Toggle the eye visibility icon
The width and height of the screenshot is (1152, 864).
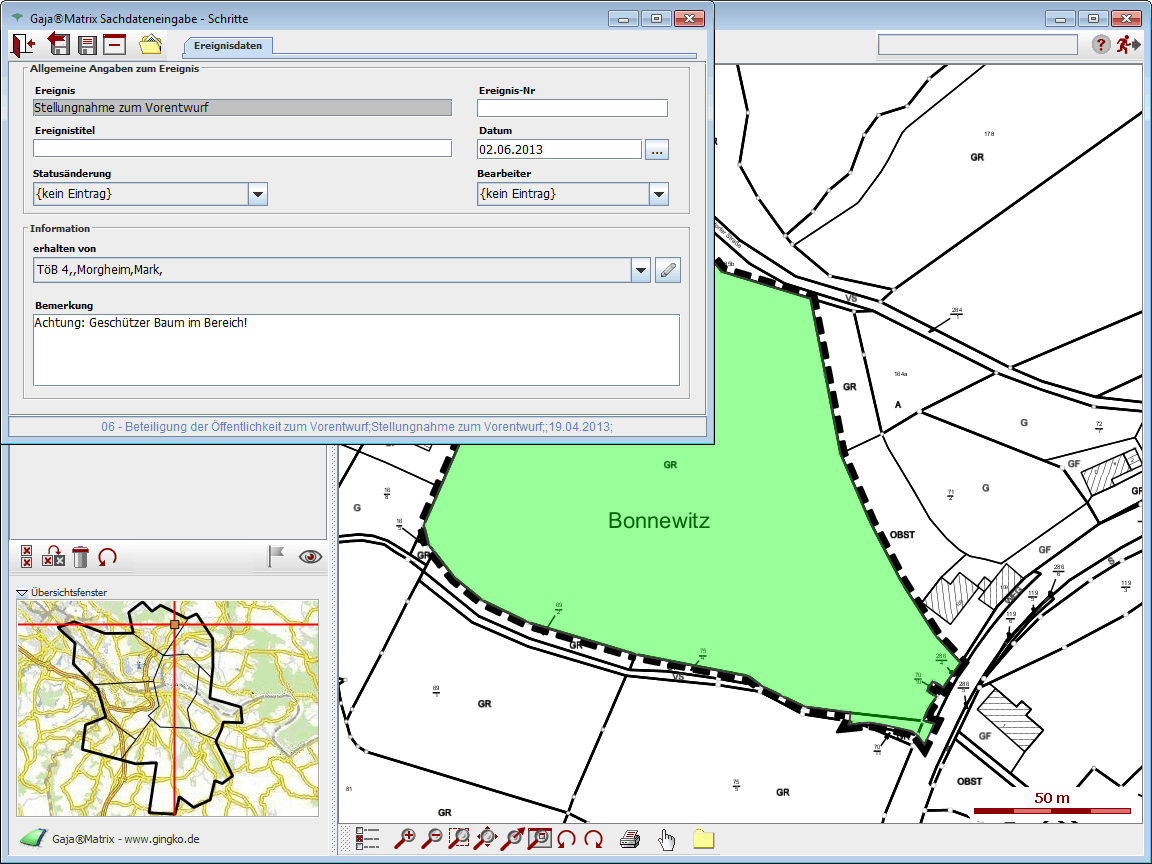311,557
